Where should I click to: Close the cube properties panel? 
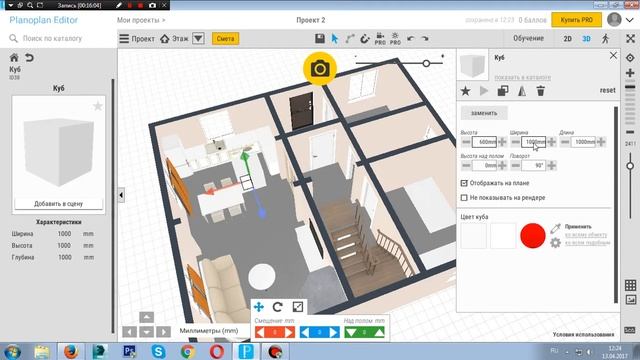point(613,56)
